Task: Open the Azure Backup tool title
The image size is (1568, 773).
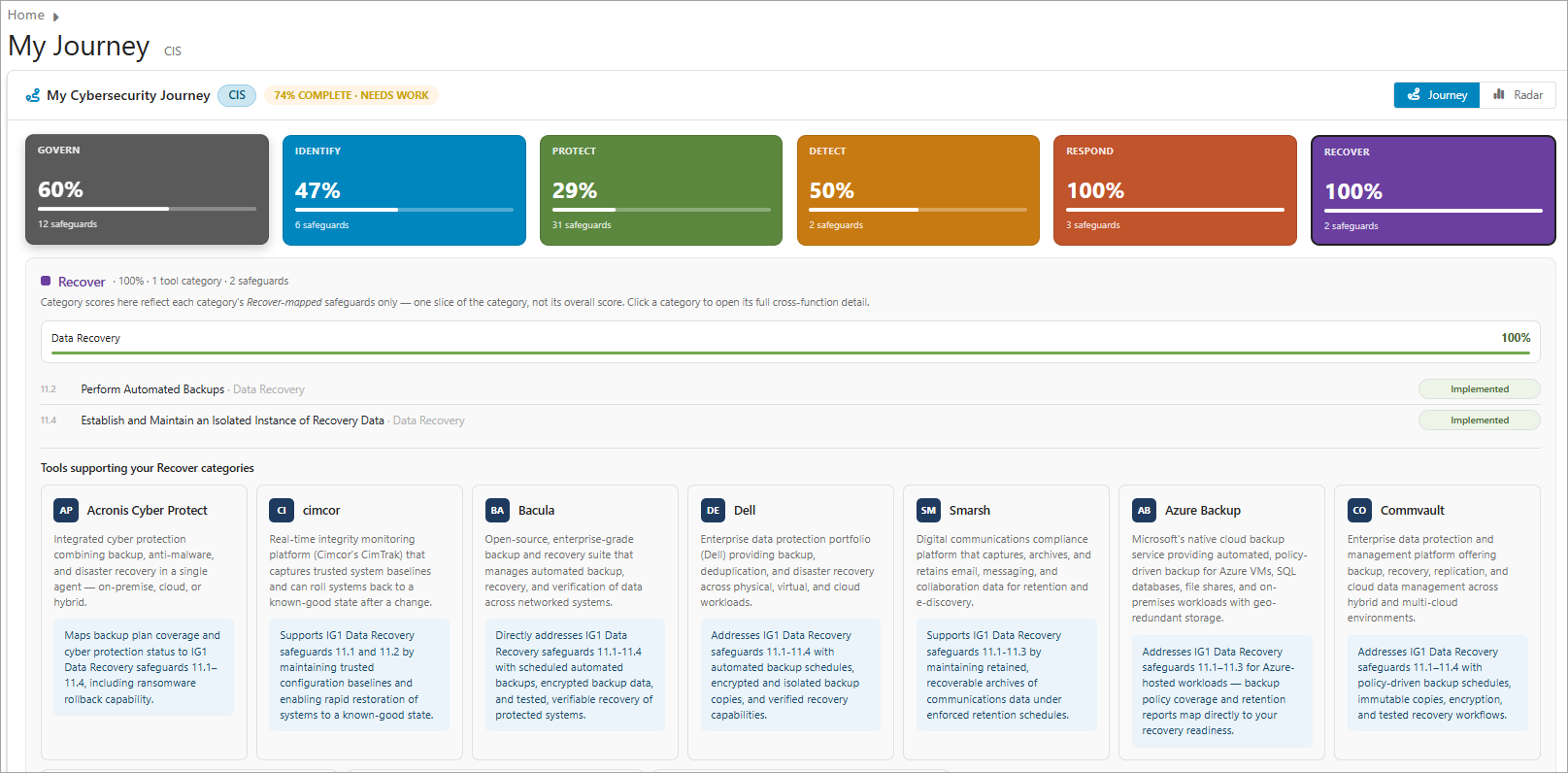Action: click(x=1203, y=511)
